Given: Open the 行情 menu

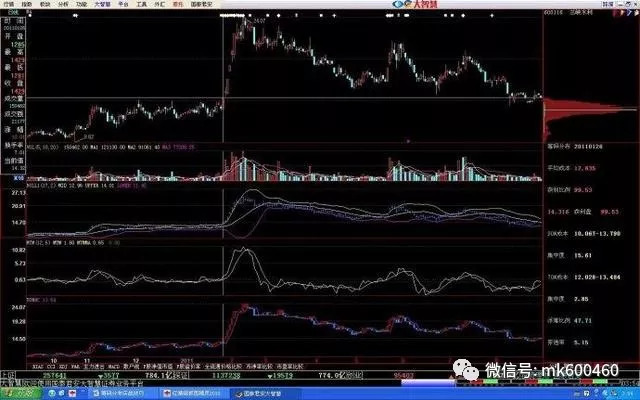Looking at the screenshot, I should [9, 4].
